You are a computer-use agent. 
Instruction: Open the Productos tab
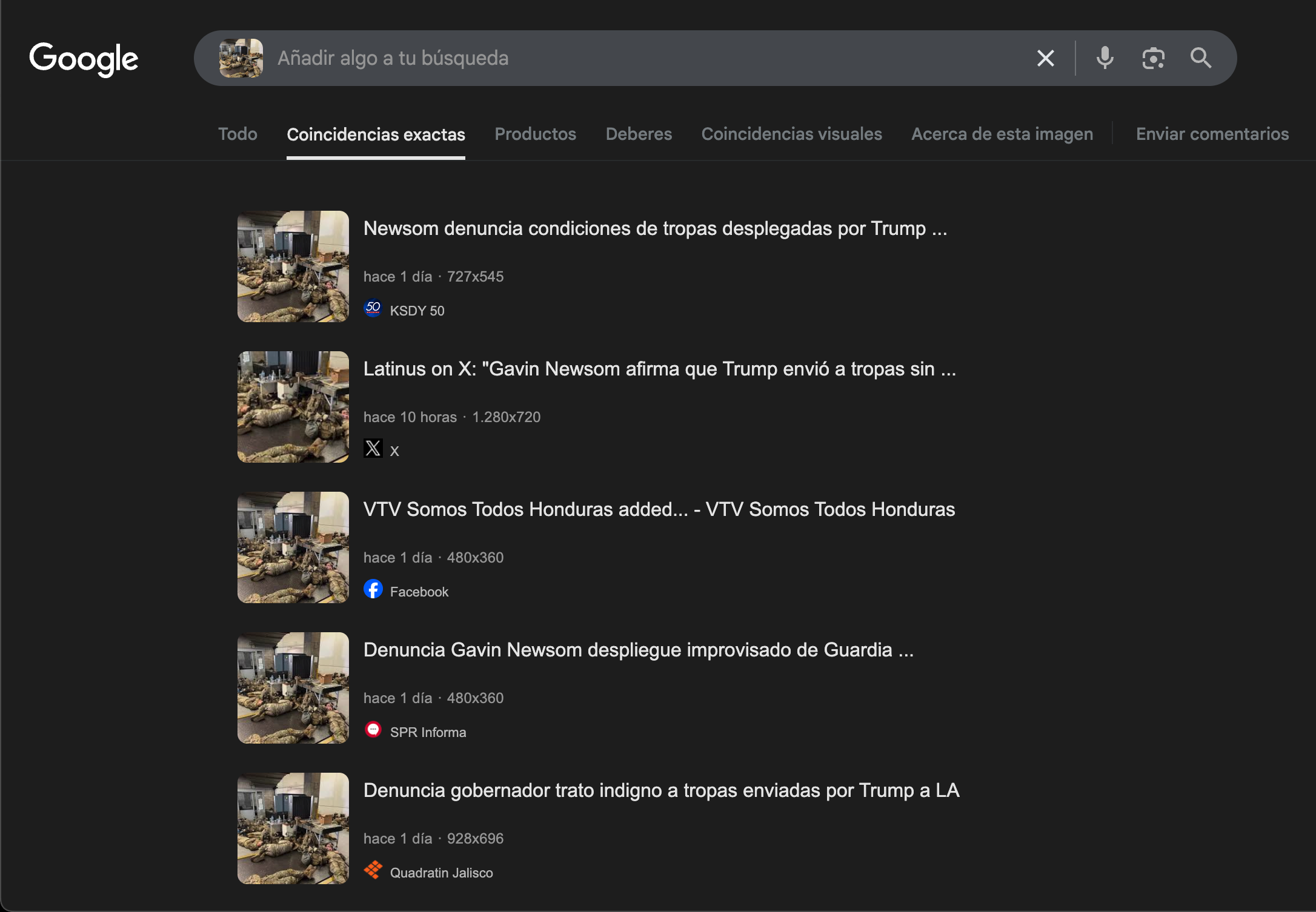(x=535, y=134)
